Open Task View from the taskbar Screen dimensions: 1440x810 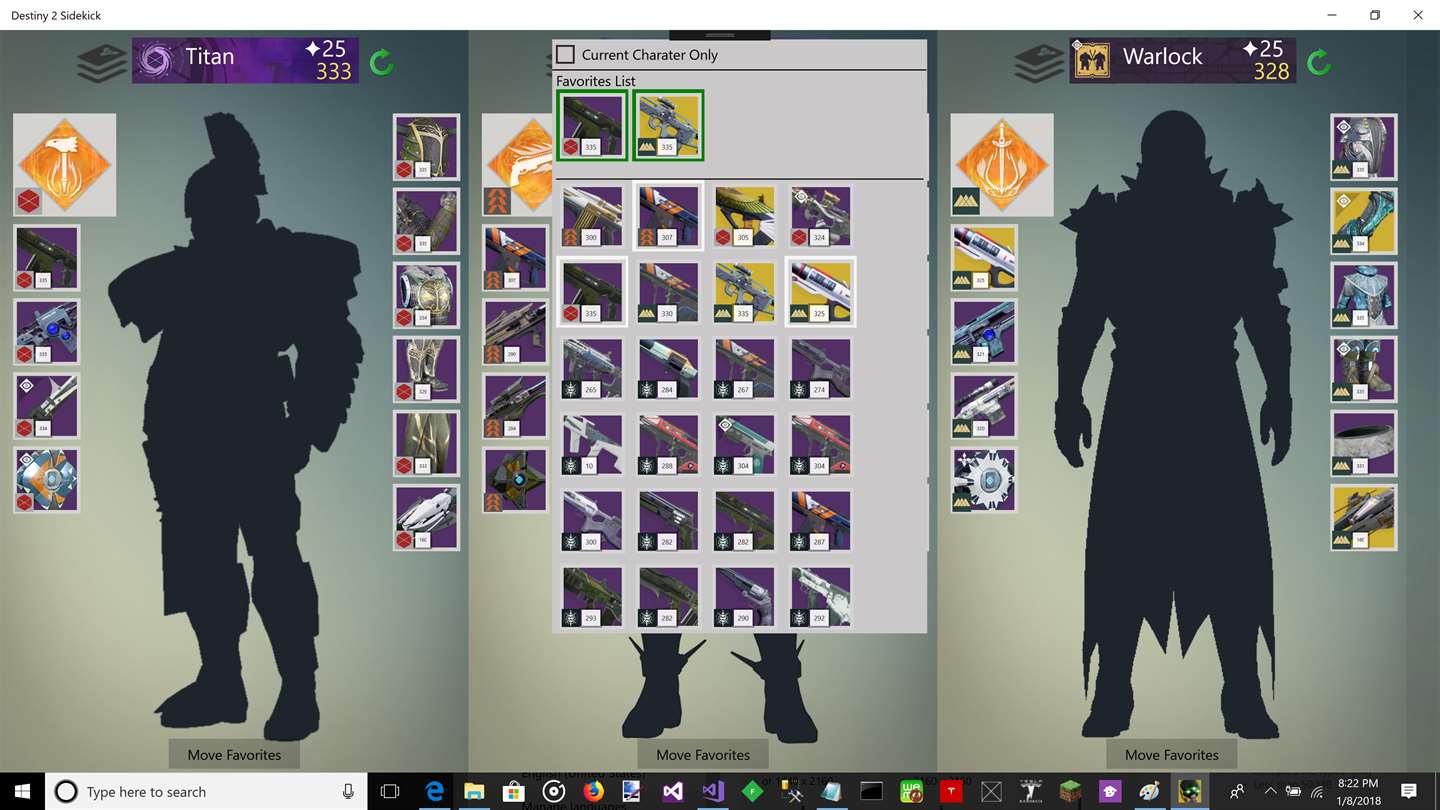click(x=390, y=791)
